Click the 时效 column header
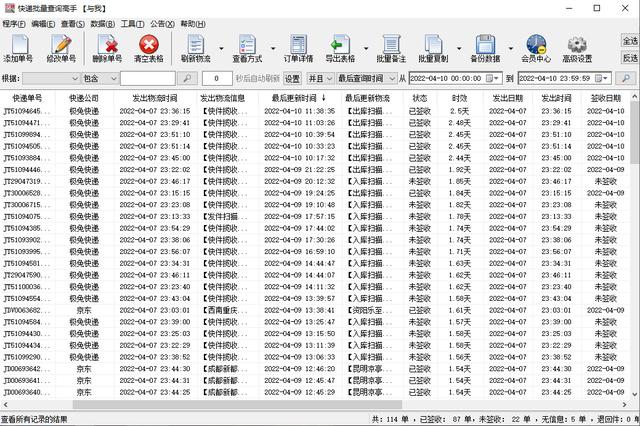Screen dimensions: 640x426 [460, 98]
